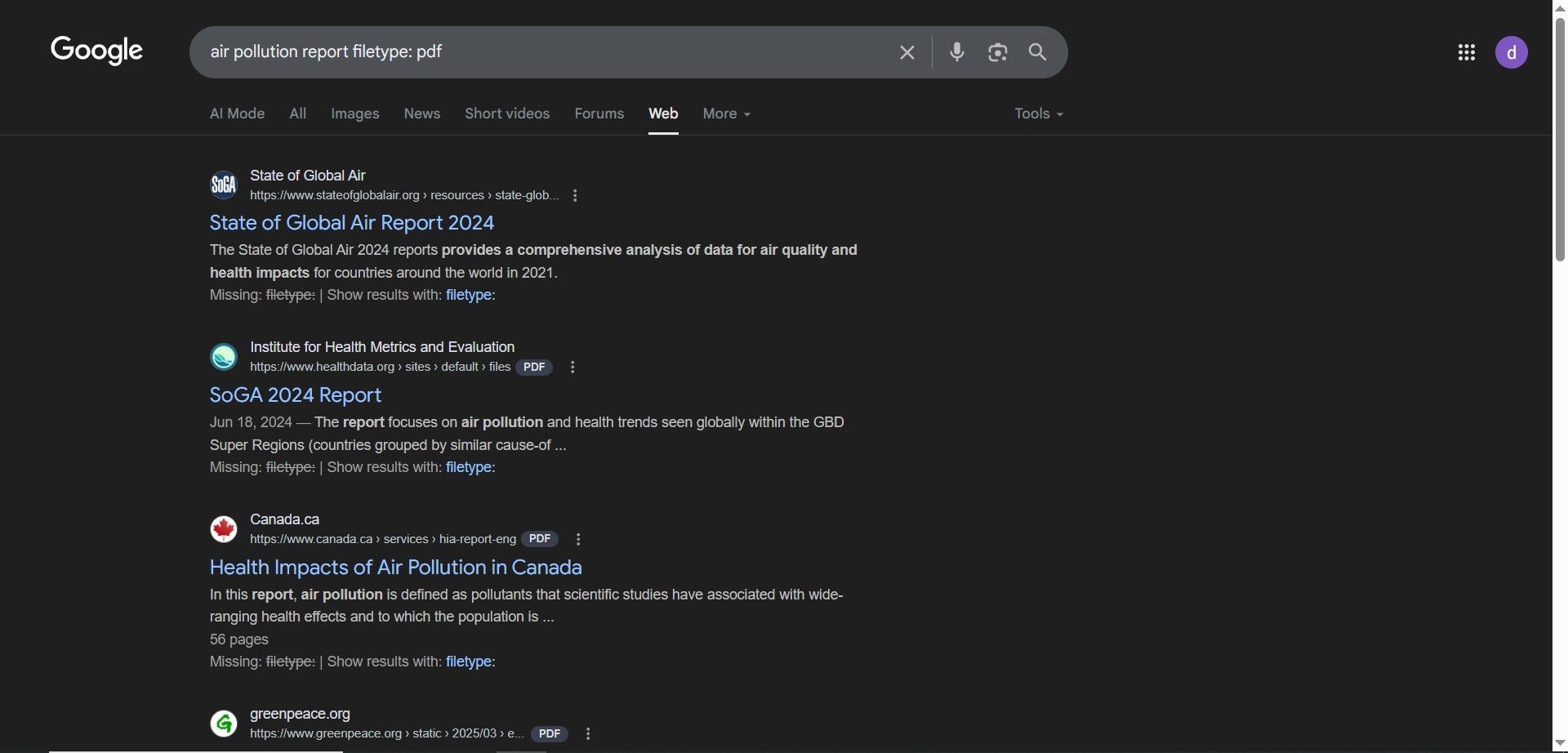The image size is (1568, 753).
Task: Clear the search box with X icon
Action: tap(906, 52)
